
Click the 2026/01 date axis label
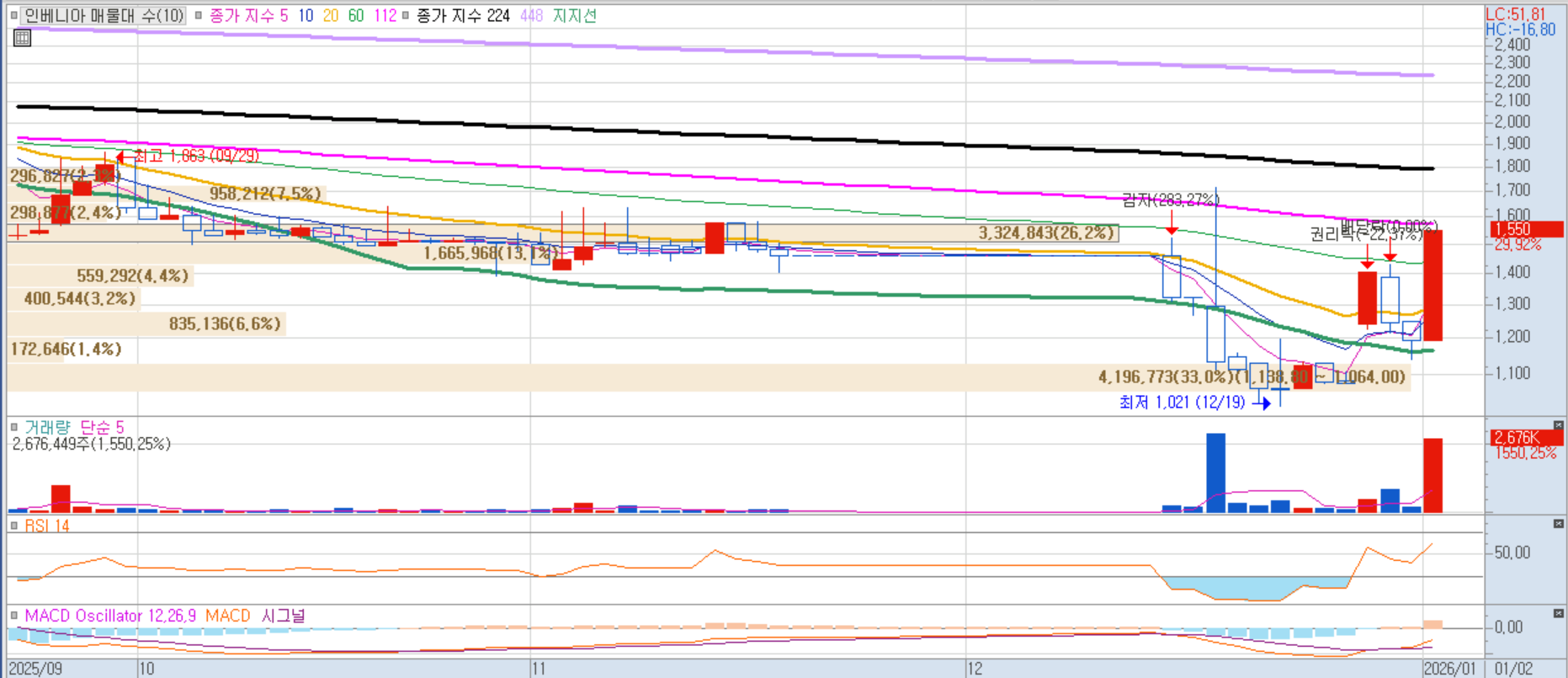coord(1450,669)
